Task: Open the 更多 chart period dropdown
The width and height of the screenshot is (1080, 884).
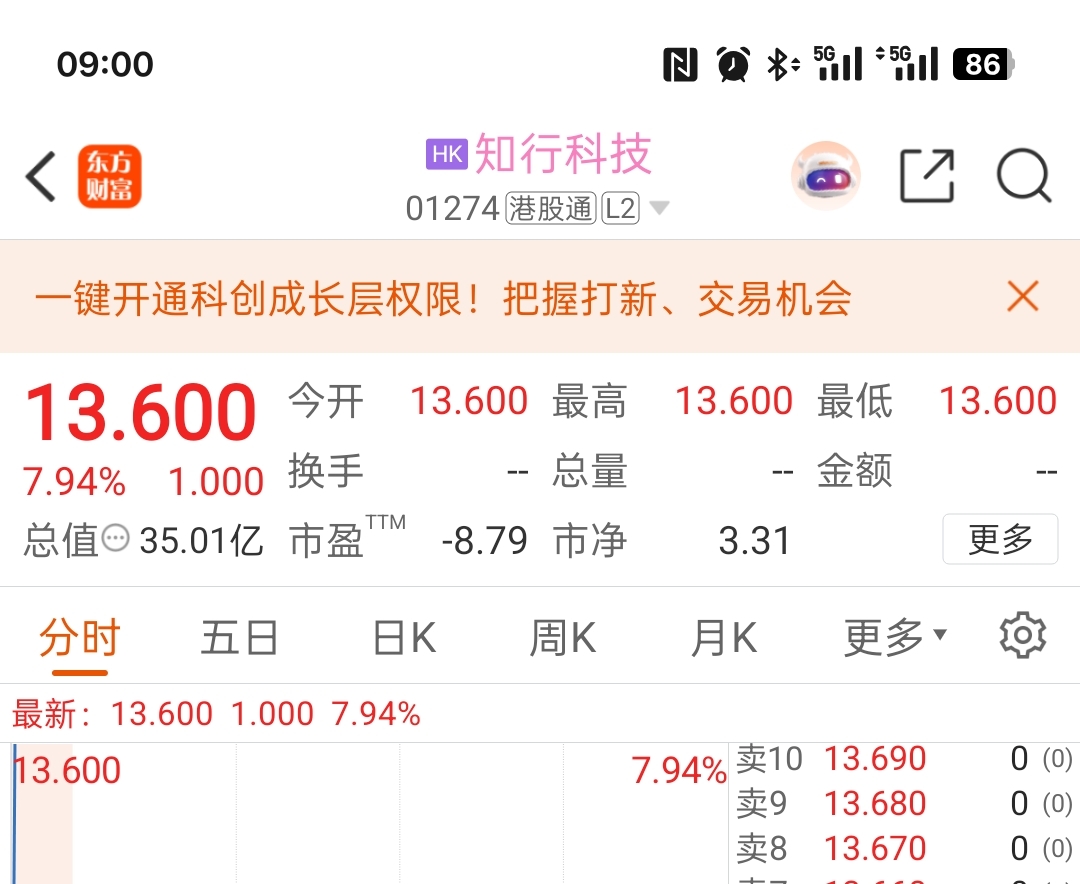Action: 895,637
